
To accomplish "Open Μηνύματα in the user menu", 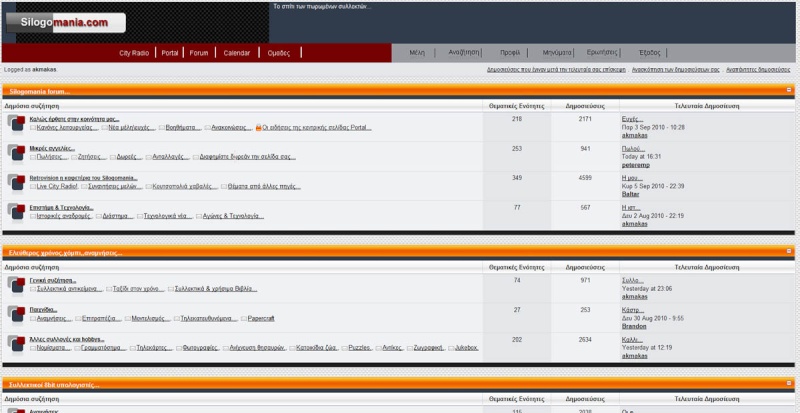I will 557,52.
